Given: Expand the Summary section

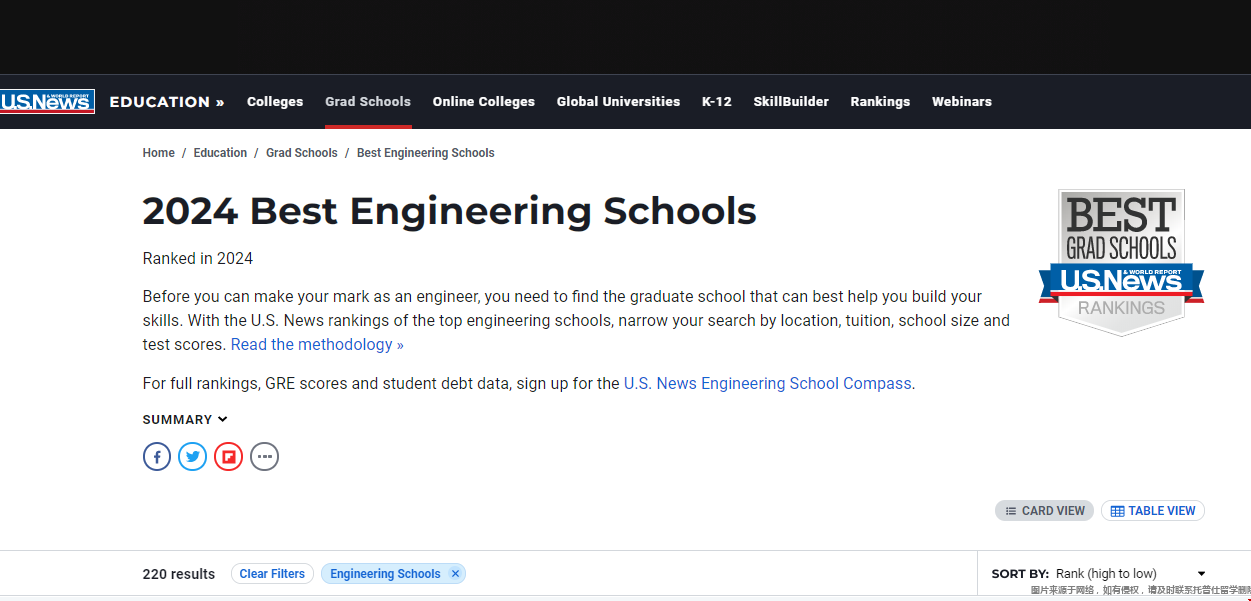Looking at the screenshot, I should coord(185,419).
